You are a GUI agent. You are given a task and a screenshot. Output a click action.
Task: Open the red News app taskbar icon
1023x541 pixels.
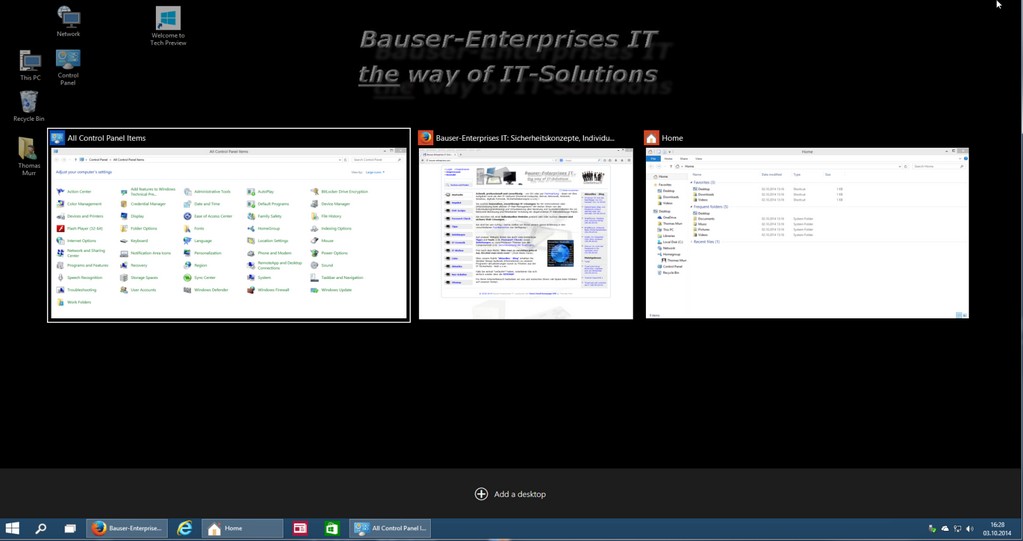(300, 528)
